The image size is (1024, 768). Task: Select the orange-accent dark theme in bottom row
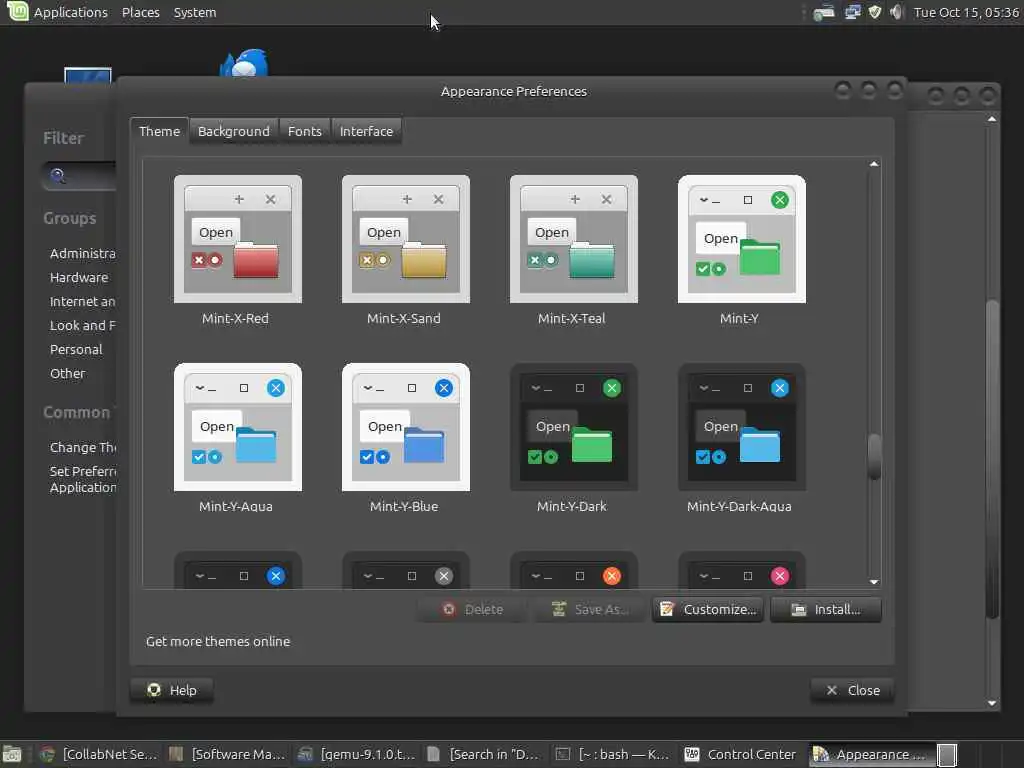pyautogui.click(x=573, y=569)
